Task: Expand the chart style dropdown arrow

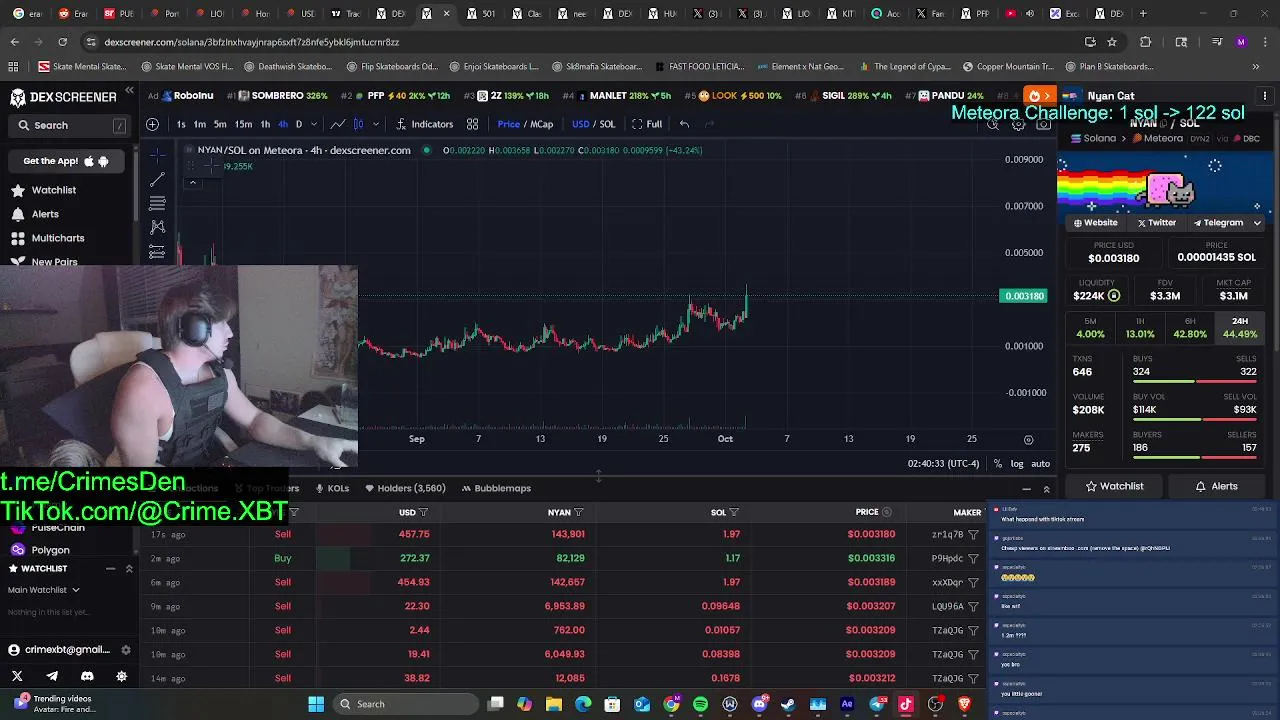Action: point(376,124)
